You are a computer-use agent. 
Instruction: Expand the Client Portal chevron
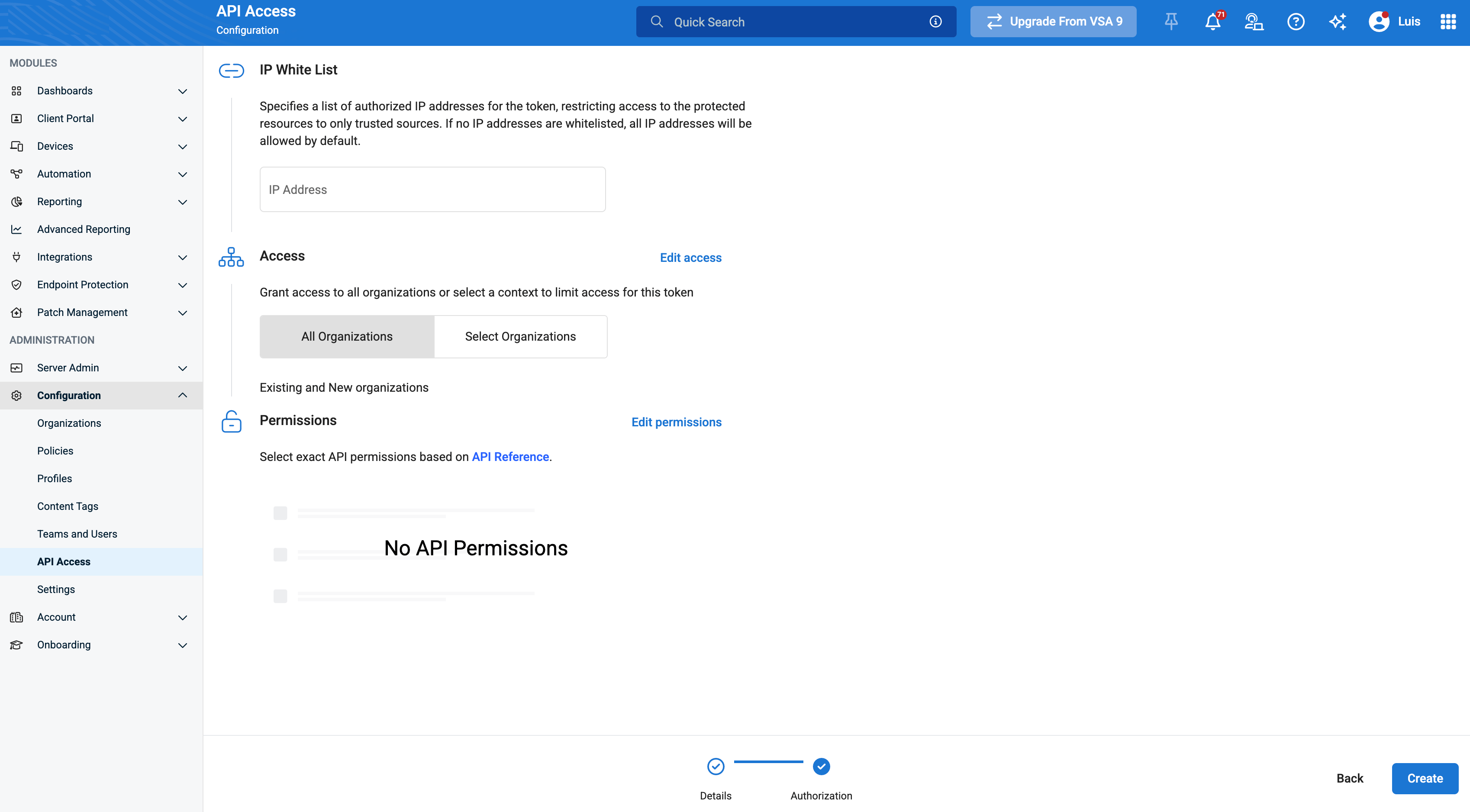(183, 119)
